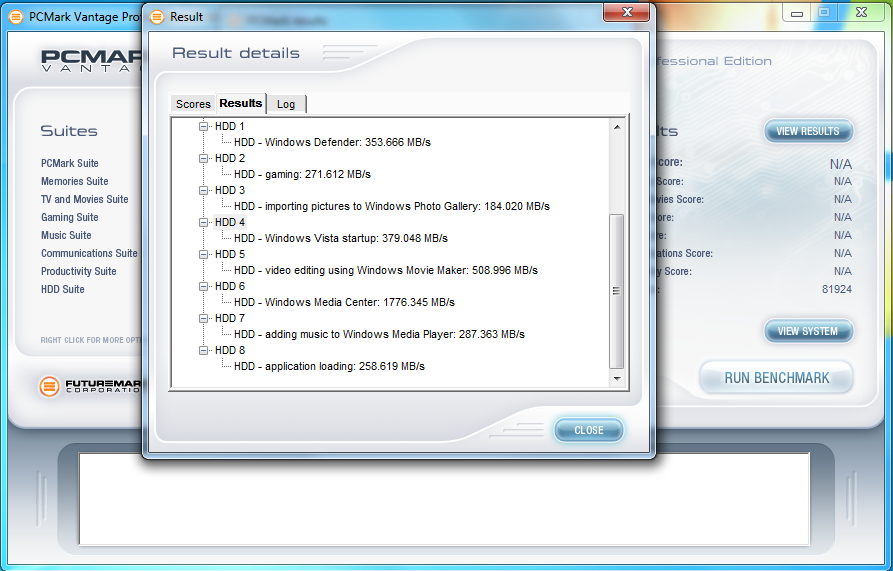Select adding music to Windows Media Player row
893x571 pixels.
click(379, 334)
